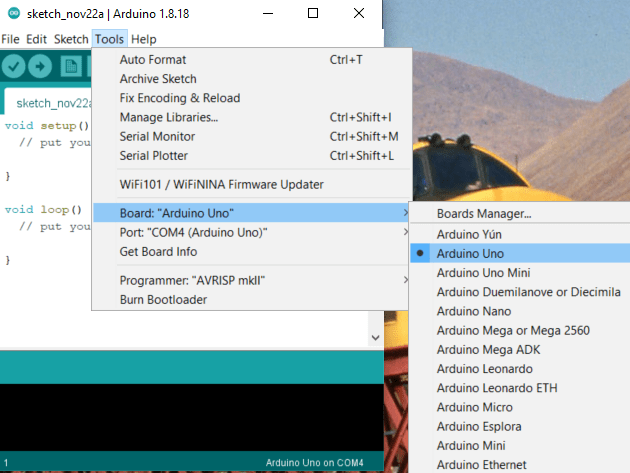Click Burn Bootloader menu entry
The height and width of the screenshot is (473, 630).
pyautogui.click(x=165, y=299)
